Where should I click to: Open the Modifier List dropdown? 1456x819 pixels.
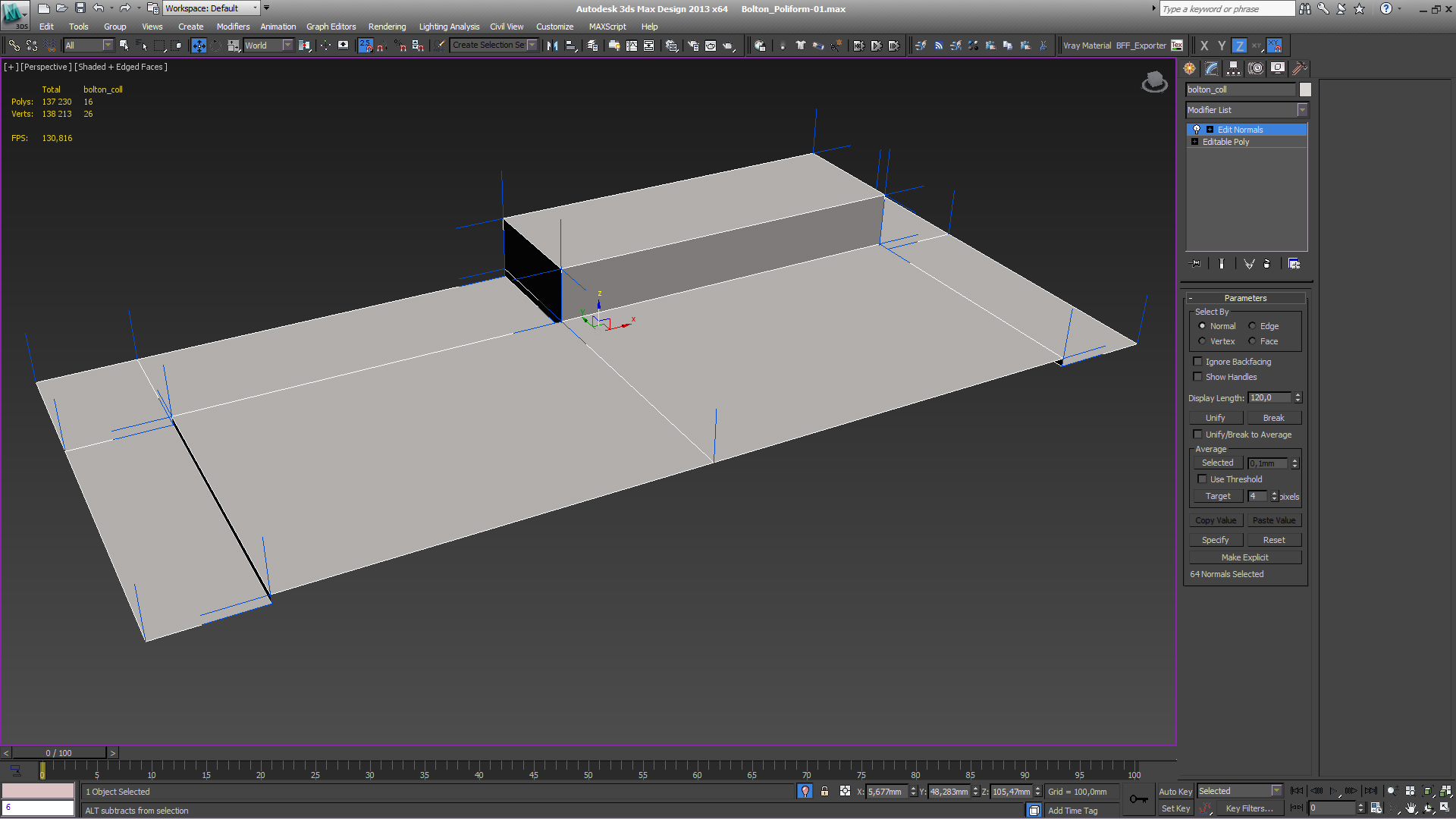tap(1304, 109)
